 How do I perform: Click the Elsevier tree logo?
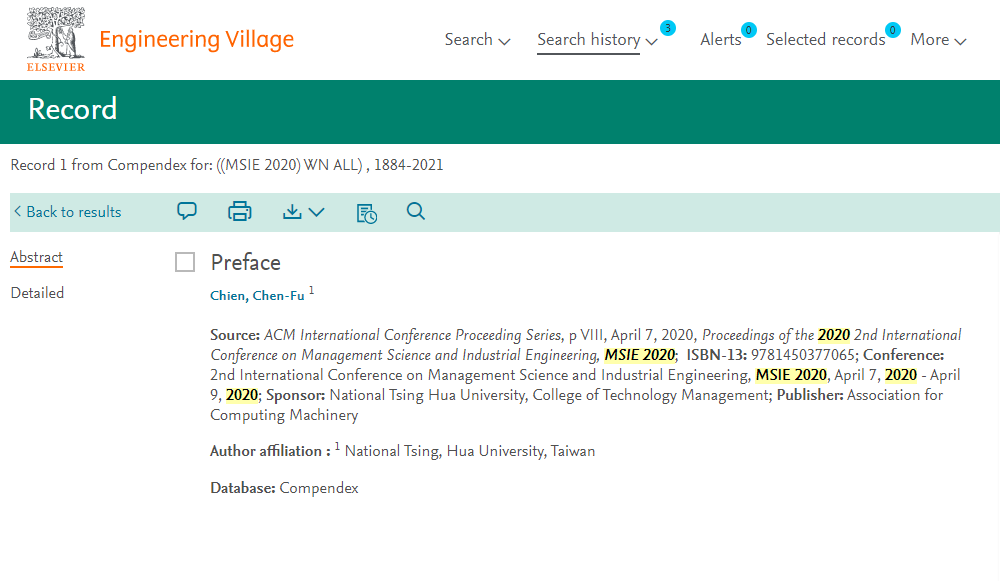(56, 39)
